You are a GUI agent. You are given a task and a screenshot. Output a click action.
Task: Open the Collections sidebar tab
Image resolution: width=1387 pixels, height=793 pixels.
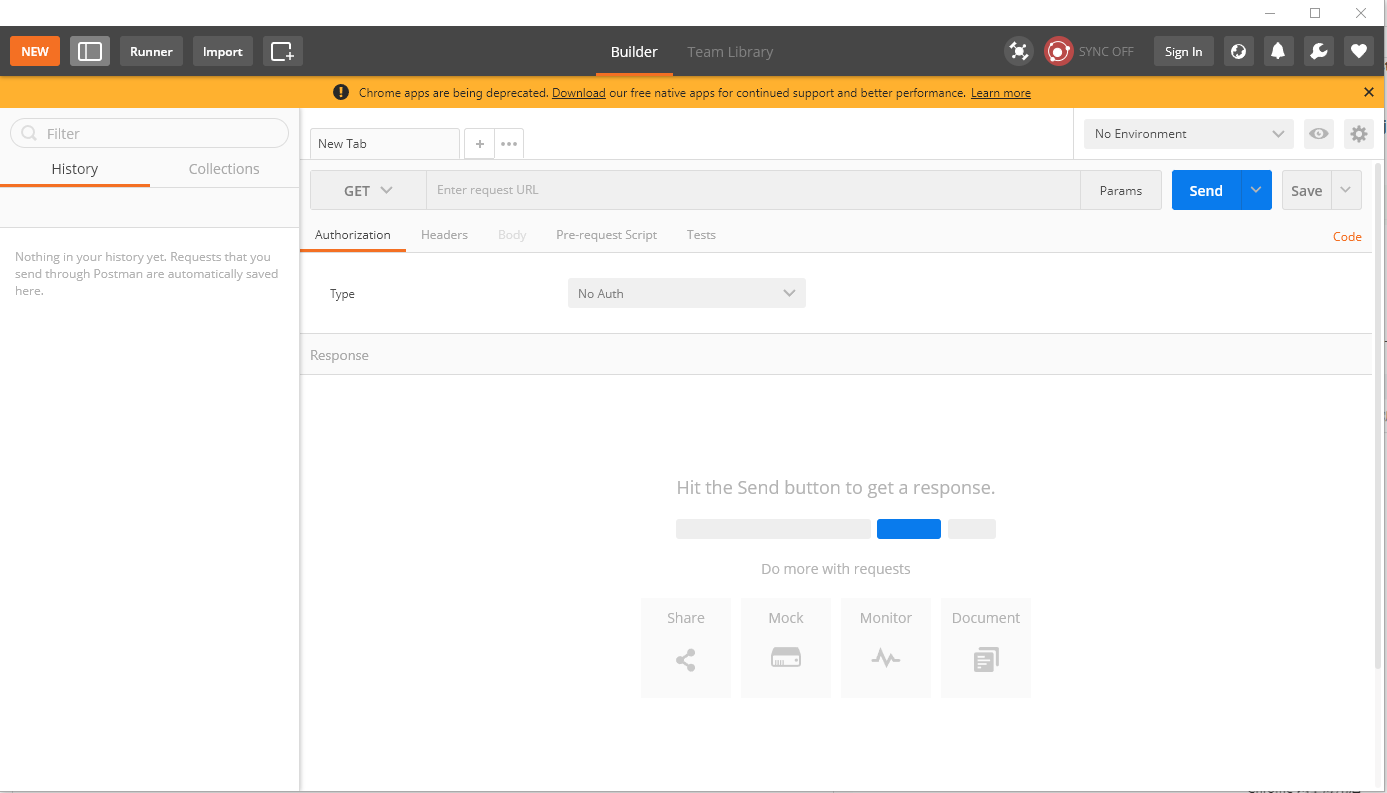click(x=224, y=169)
